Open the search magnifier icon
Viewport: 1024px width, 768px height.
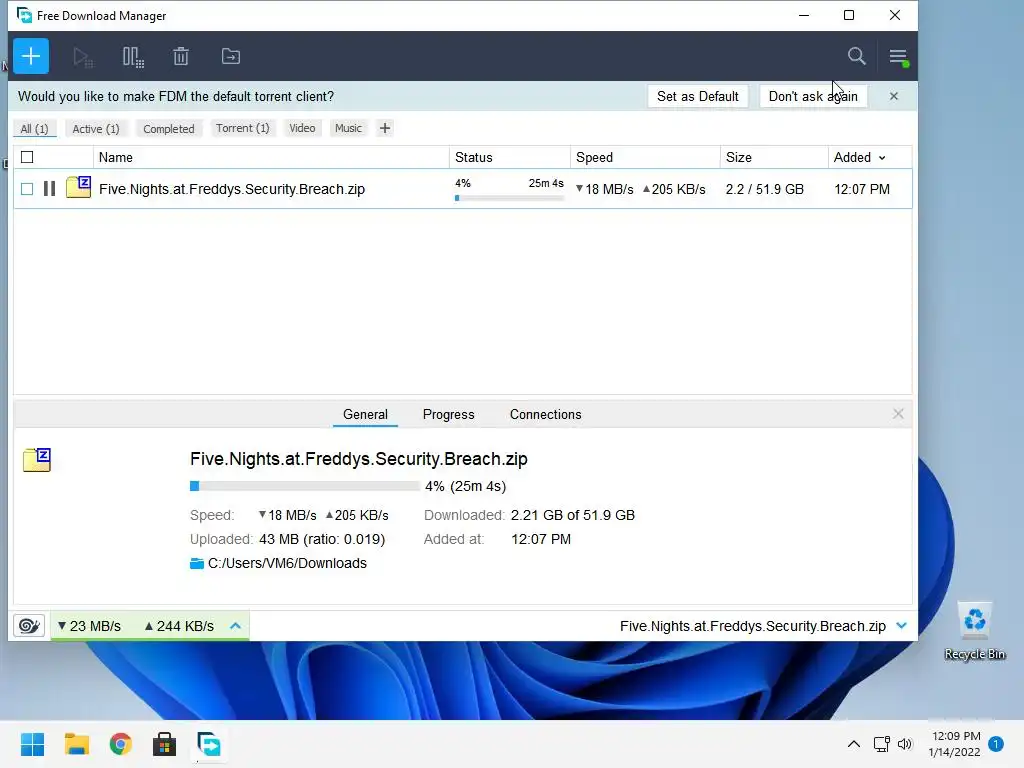click(856, 56)
